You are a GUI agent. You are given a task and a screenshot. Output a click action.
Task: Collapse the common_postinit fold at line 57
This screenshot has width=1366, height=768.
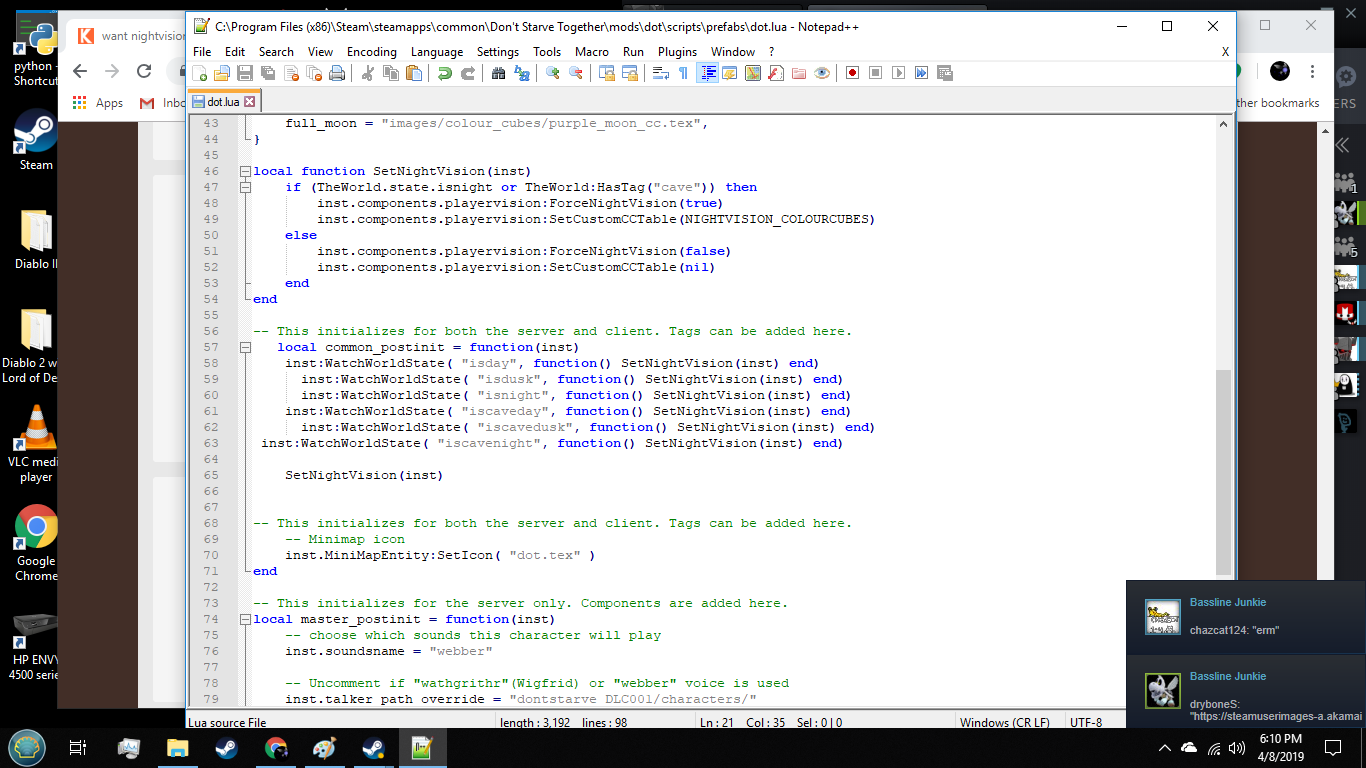coord(245,347)
